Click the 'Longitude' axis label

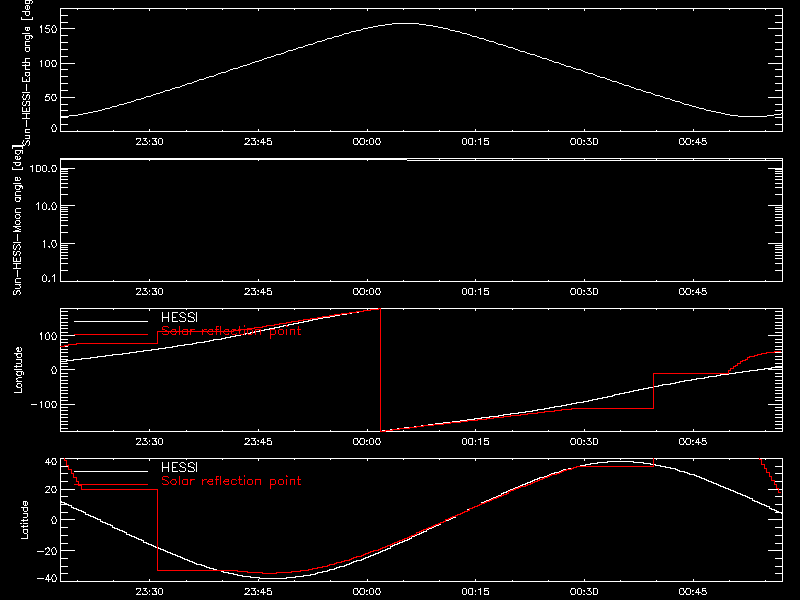(x=18, y=370)
